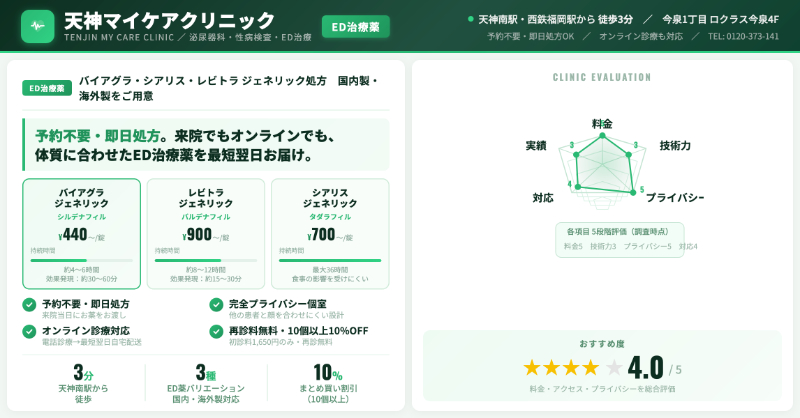Click the プライバシー point on radar chart

(630, 192)
